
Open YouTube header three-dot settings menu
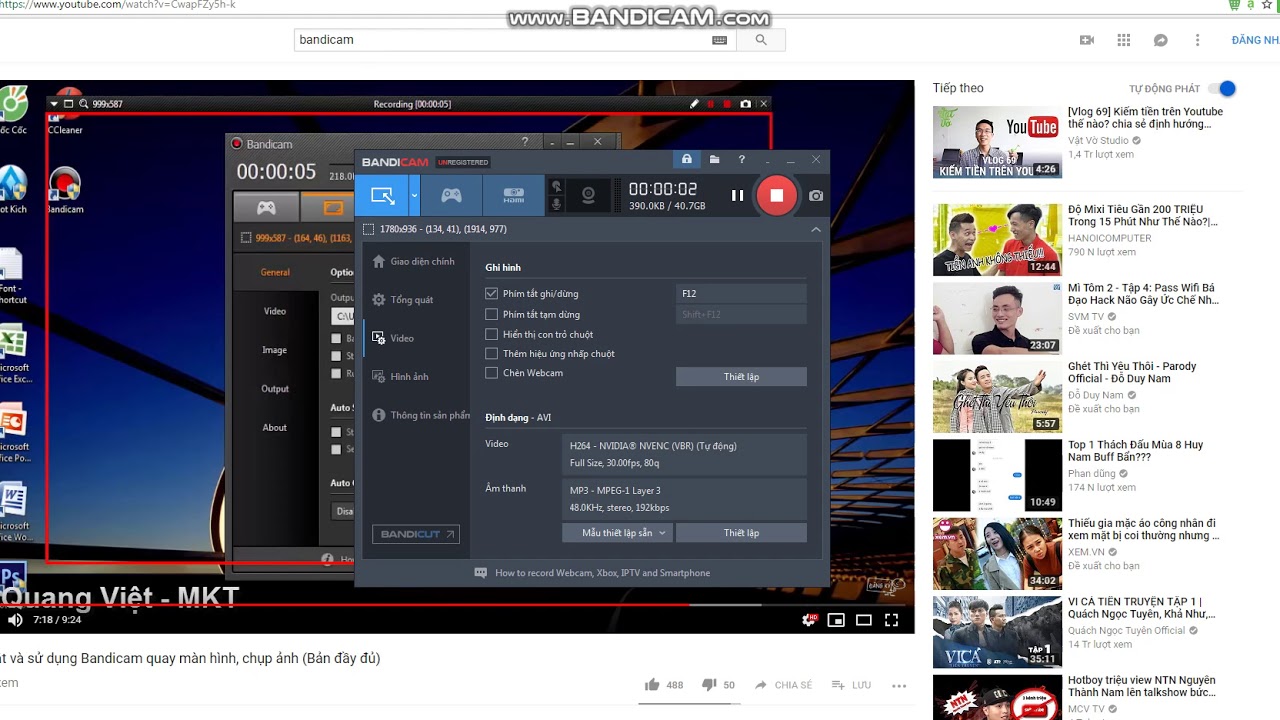point(1197,40)
